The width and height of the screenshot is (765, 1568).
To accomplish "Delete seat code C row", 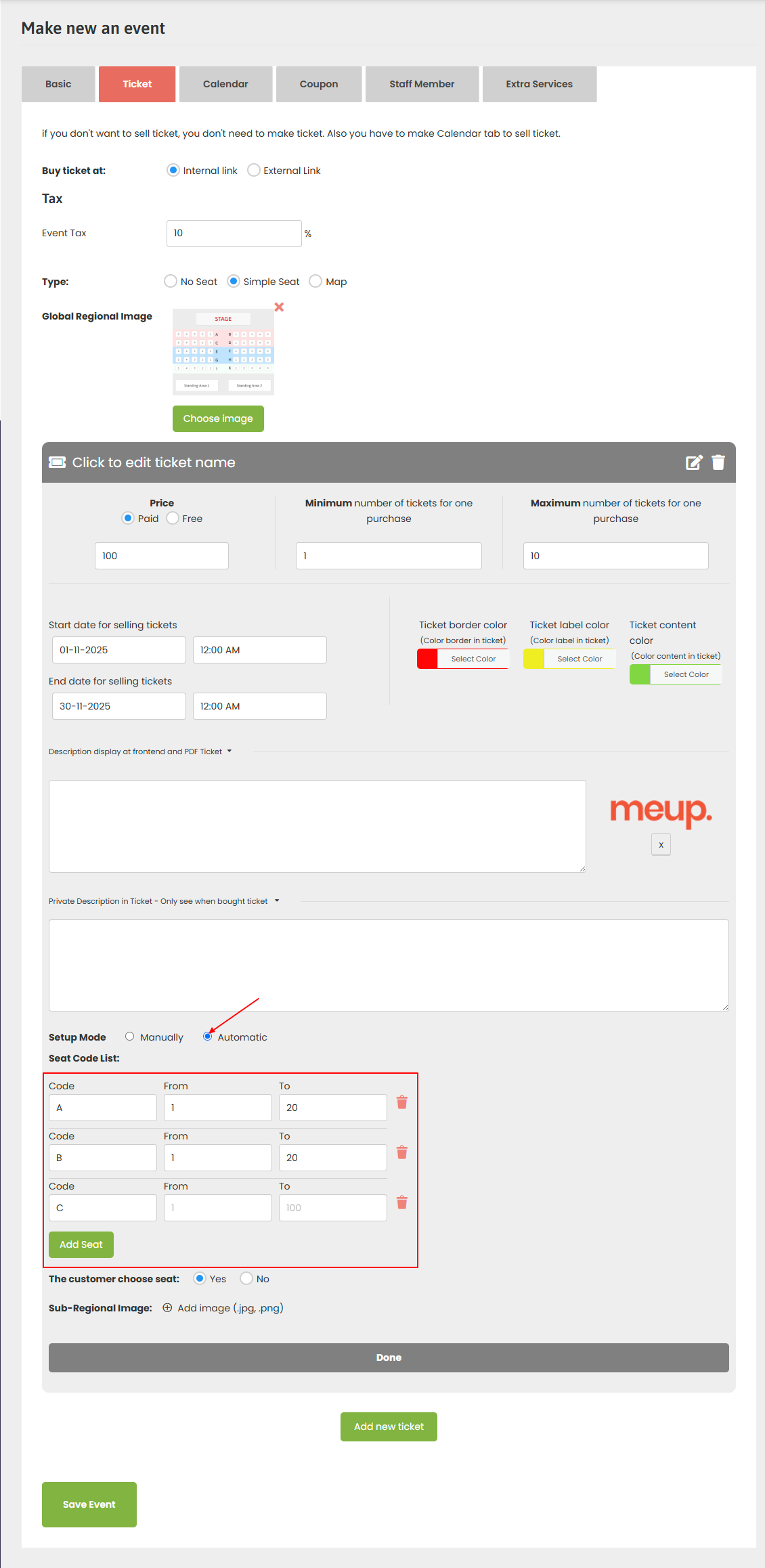I will 401,1202.
